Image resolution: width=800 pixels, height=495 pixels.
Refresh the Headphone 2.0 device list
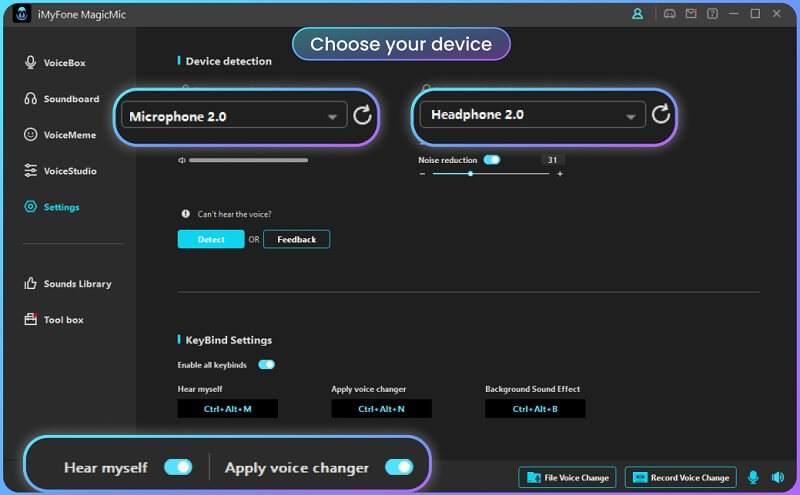click(x=660, y=114)
